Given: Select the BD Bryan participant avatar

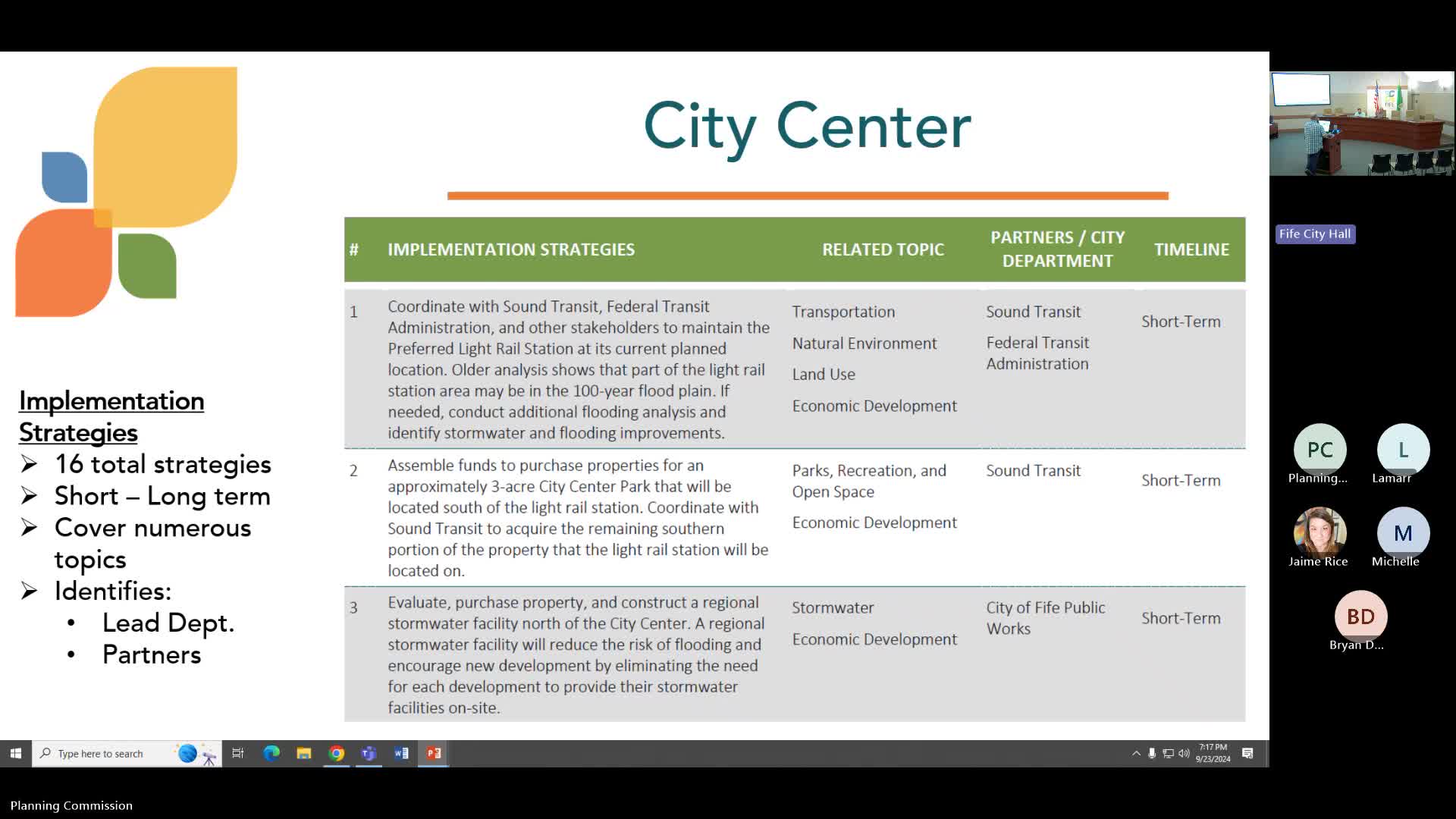Looking at the screenshot, I should (x=1360, y=617).
